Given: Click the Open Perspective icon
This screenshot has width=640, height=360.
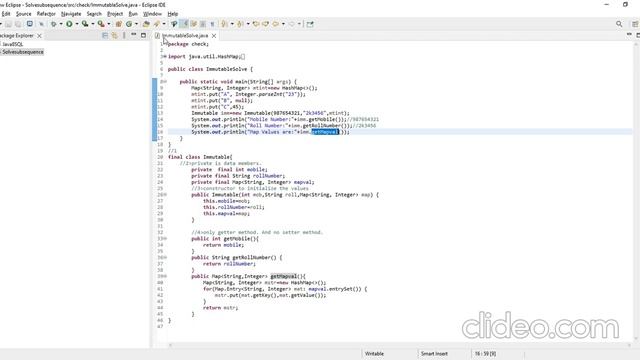Looking at the screenshot, I should click(x=635, y=24).
